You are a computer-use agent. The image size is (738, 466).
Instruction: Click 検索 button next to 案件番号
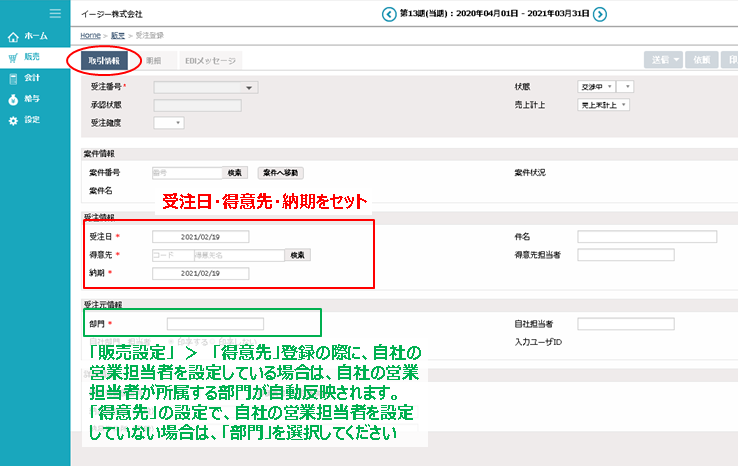[x=235, y=173]
